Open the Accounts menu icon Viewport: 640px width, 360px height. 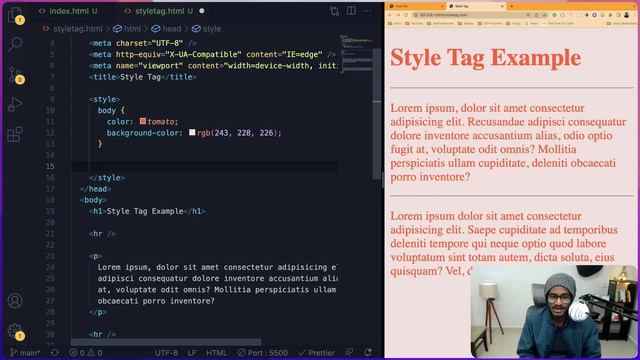pyautogui.click(x=16, y=300)
